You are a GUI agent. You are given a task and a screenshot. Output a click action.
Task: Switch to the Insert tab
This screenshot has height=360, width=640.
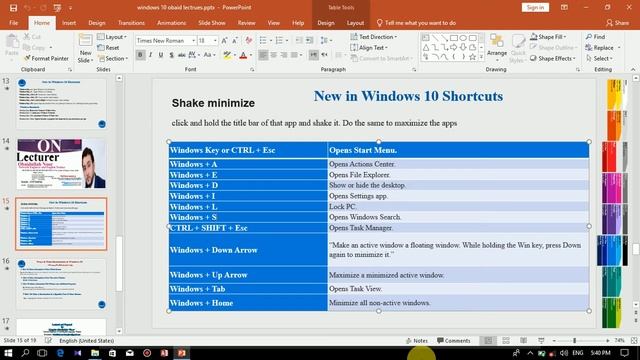[x=69, y=23]
